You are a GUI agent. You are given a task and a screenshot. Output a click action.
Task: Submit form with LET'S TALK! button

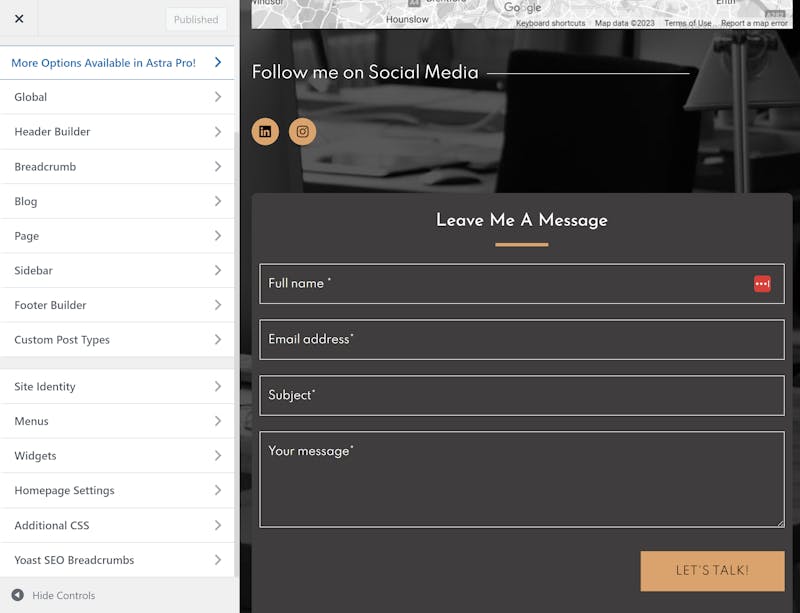[x=712, y=571]
